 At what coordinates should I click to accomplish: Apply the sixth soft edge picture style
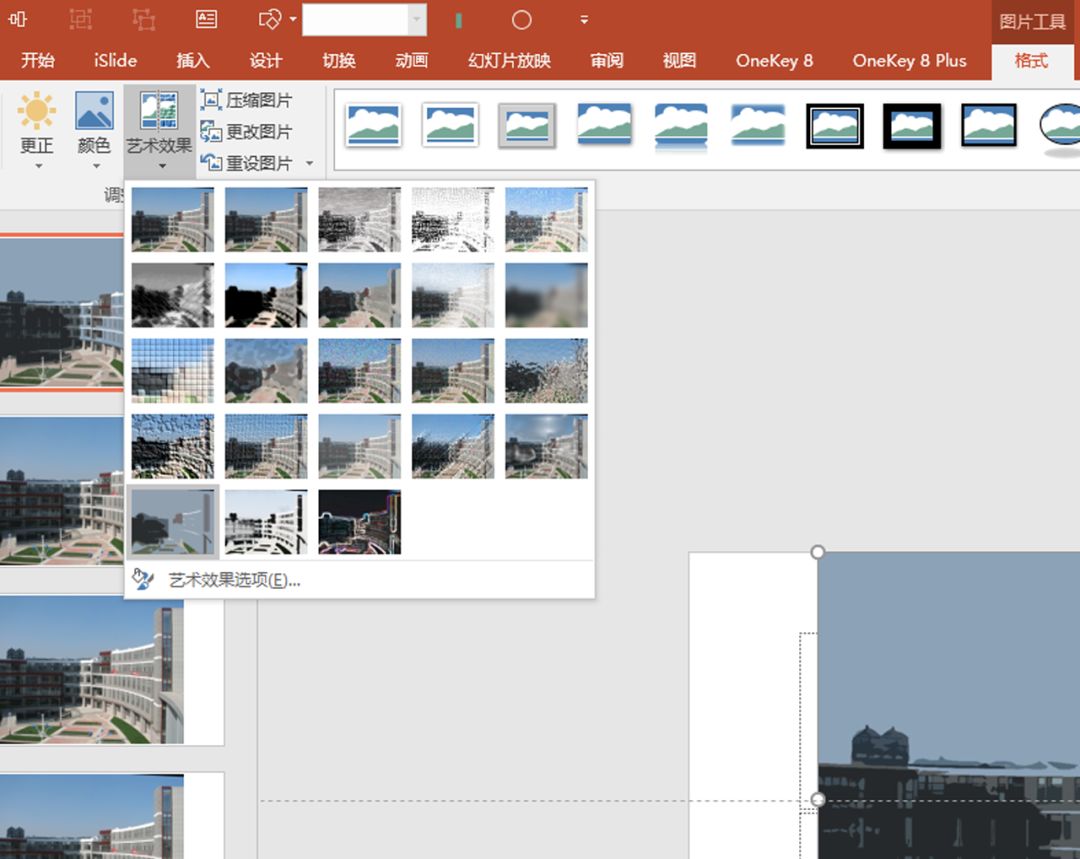point(758,125)
